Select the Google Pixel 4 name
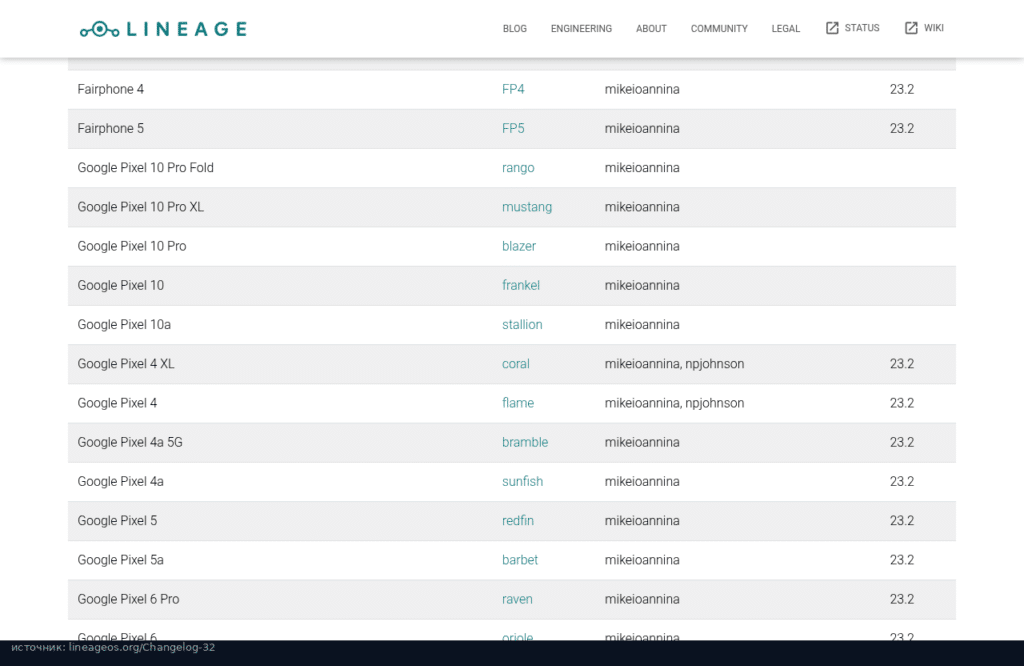 [118, 403]
